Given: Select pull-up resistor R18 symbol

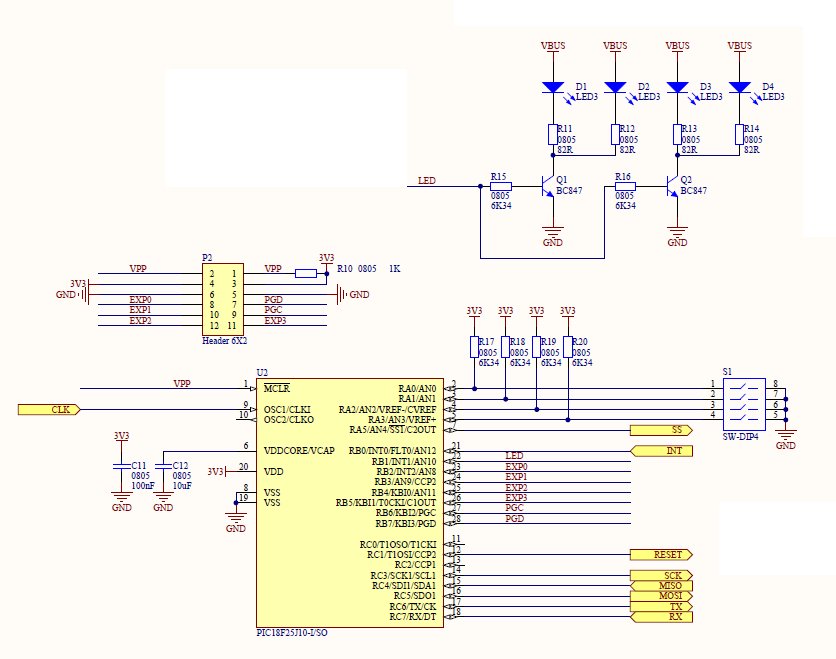Looking at the screenshot, I should [x=505, y=347].
